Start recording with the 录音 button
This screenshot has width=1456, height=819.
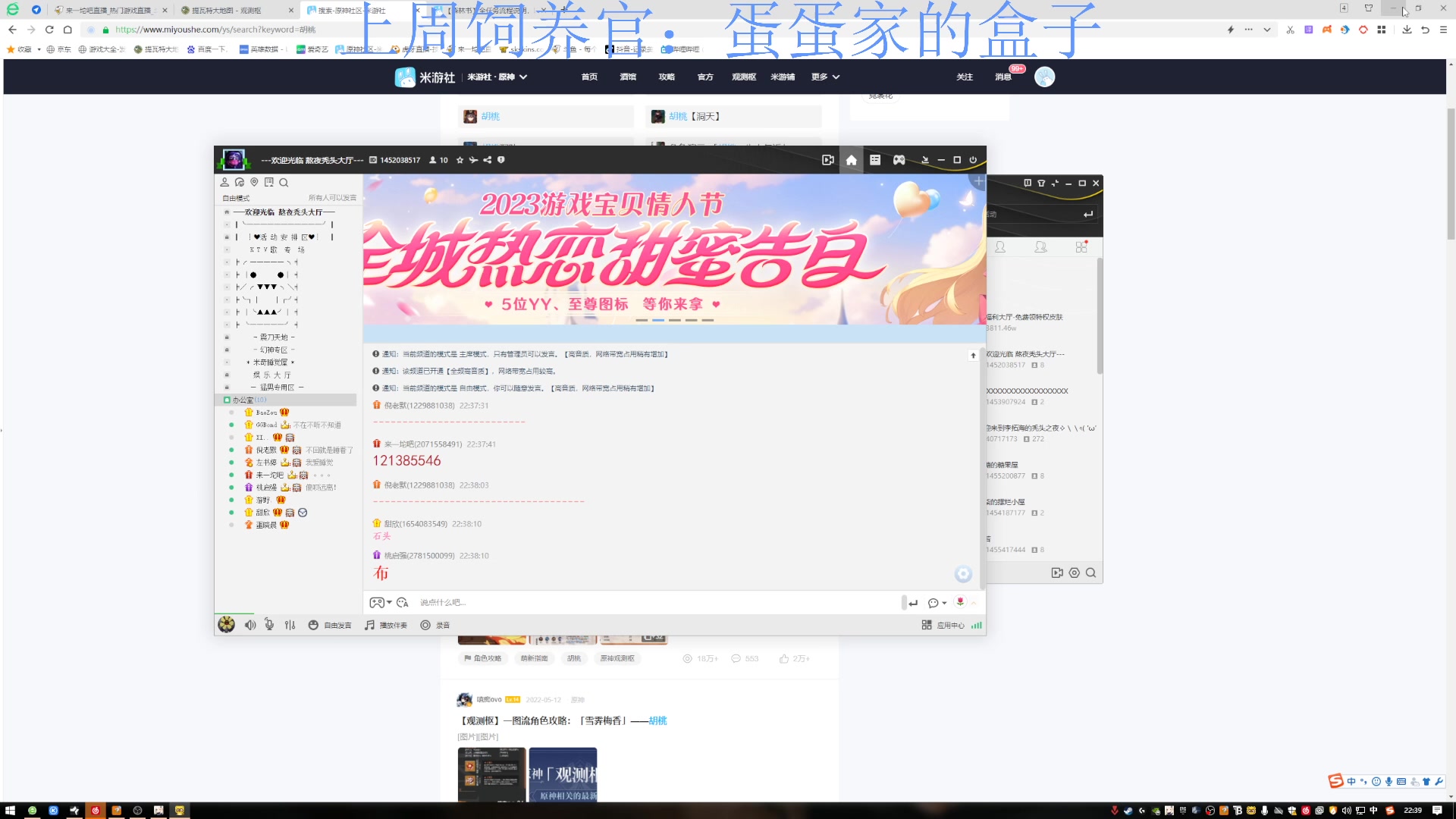tap(435, 625)
